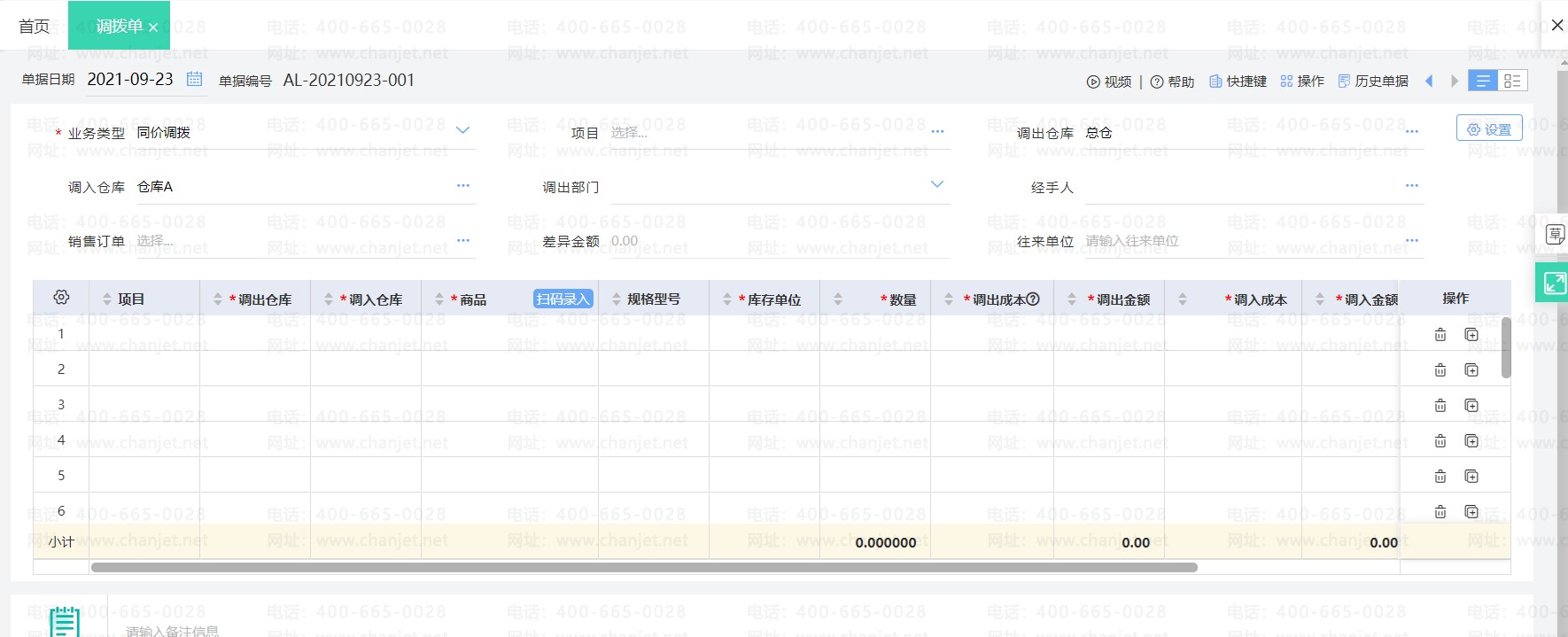Click the table vertical scrollbar

pyautogui.click(x=1506, y=347)
